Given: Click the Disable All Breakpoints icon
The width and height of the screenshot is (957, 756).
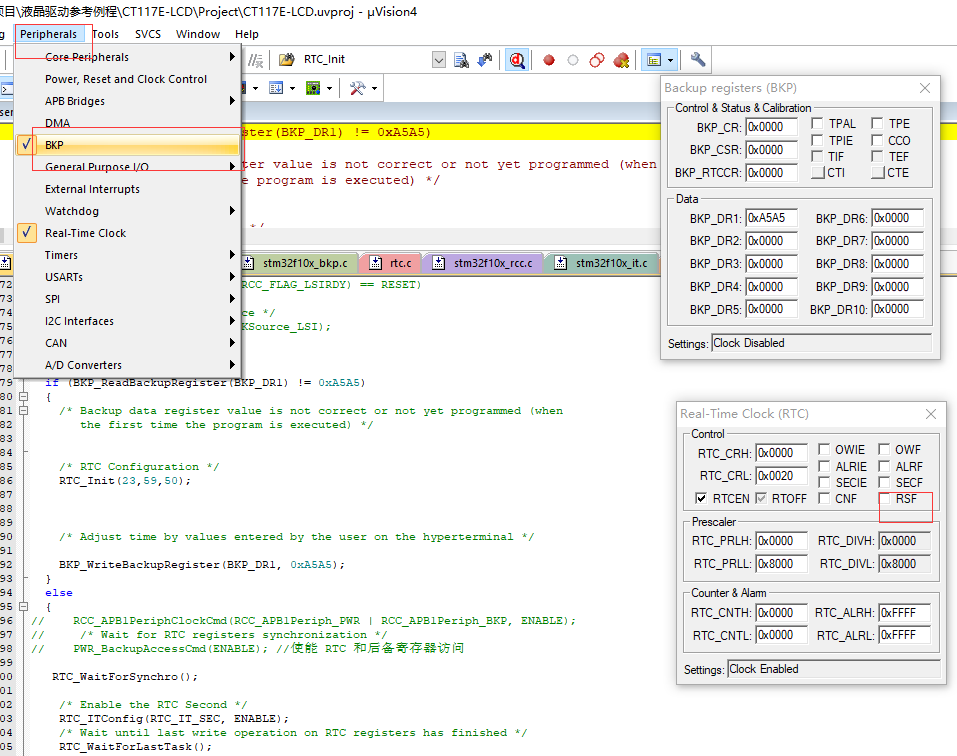Looking at the screenshot, I should (x=597, y=60).
